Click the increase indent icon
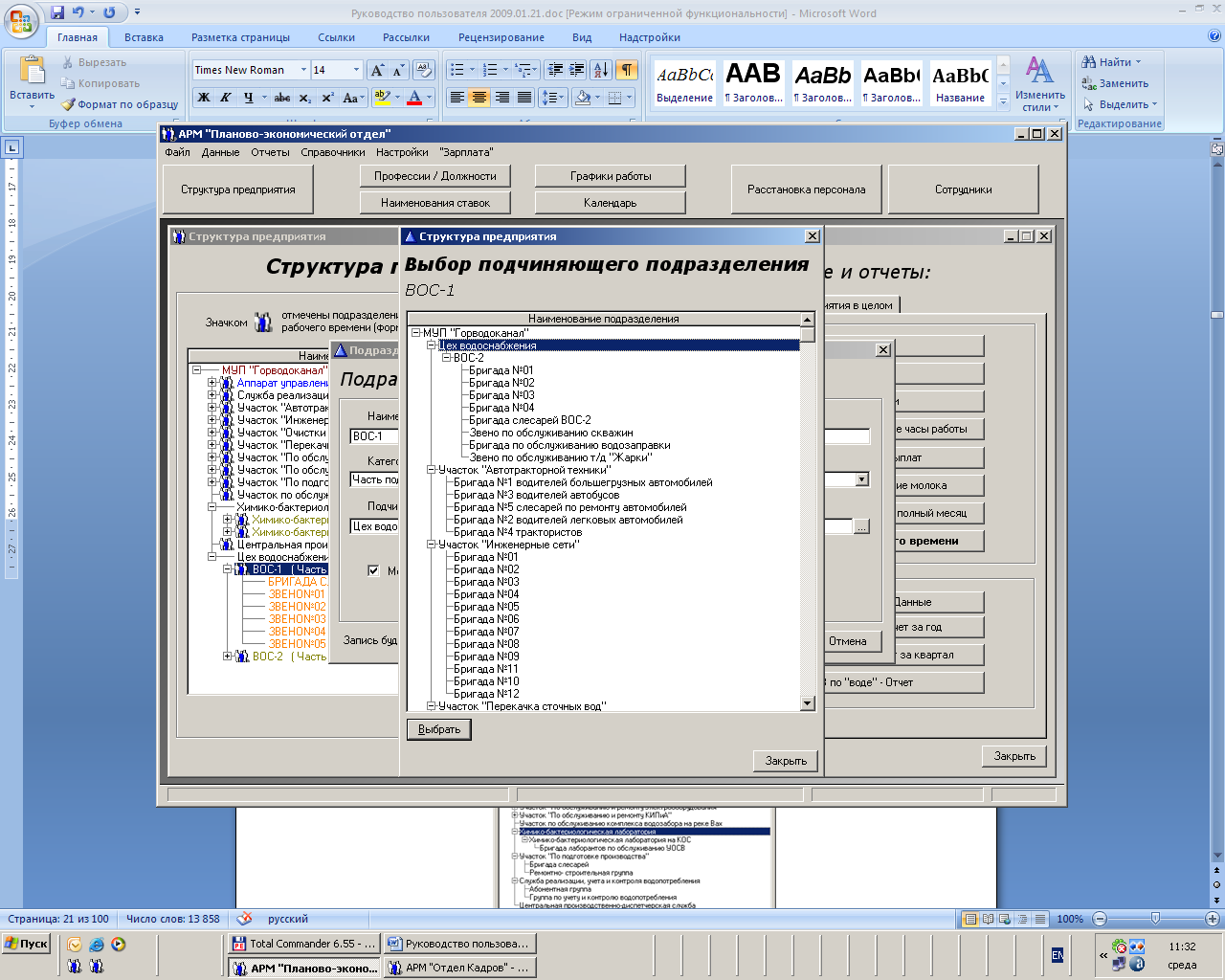This screenshot has height=980, width=1225. coord(577,70)
